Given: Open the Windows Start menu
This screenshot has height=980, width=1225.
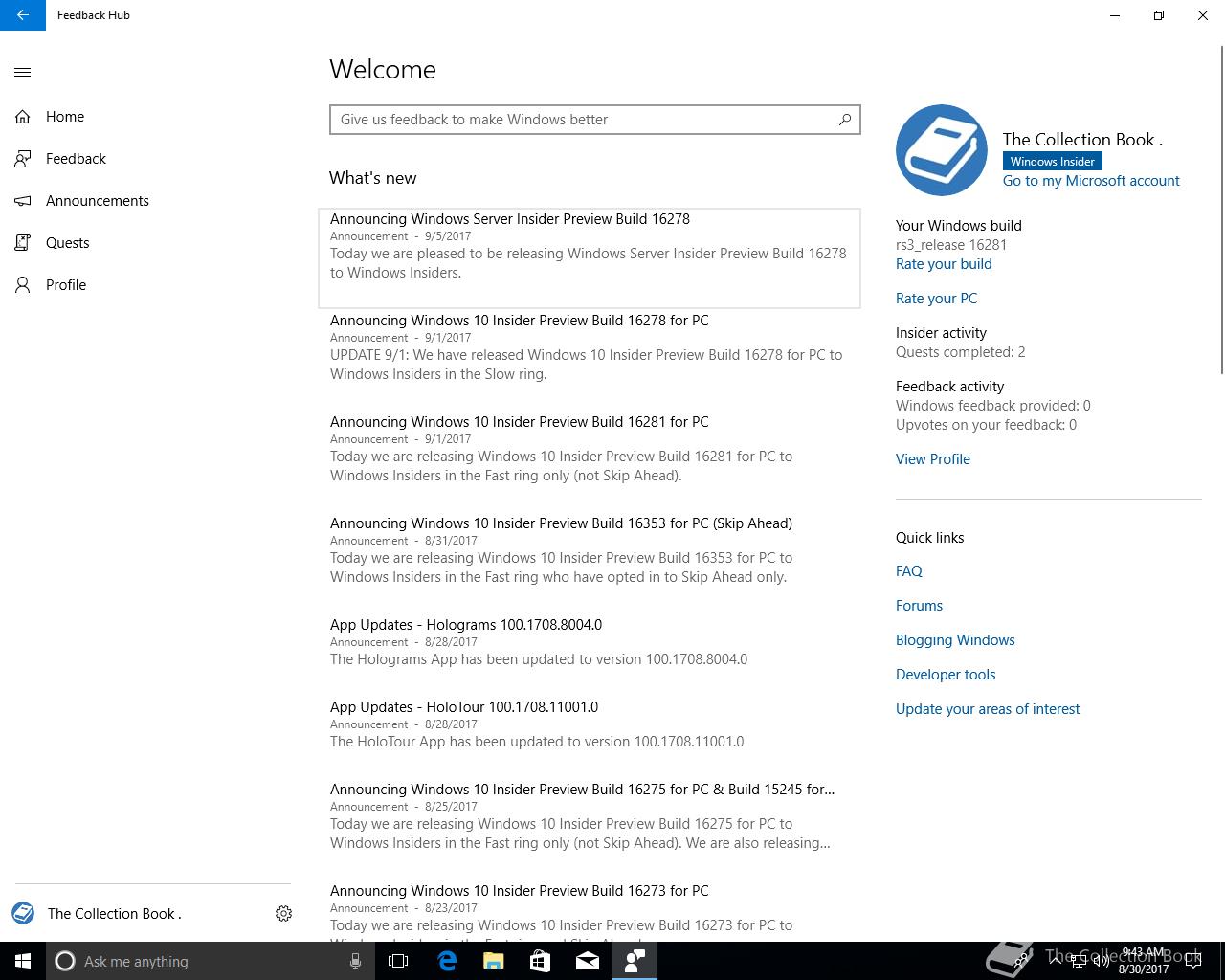Looking at the screenshot, I should coord(23,961).
